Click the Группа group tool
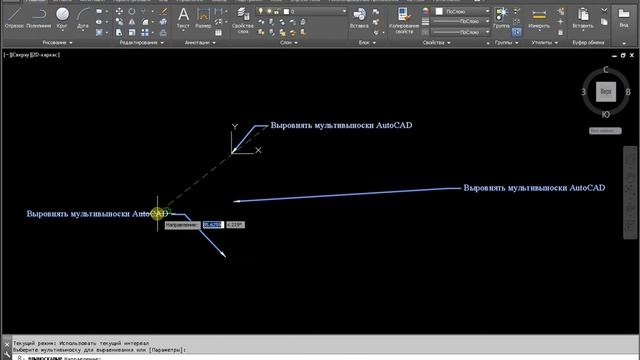 [x=501, y=18]
